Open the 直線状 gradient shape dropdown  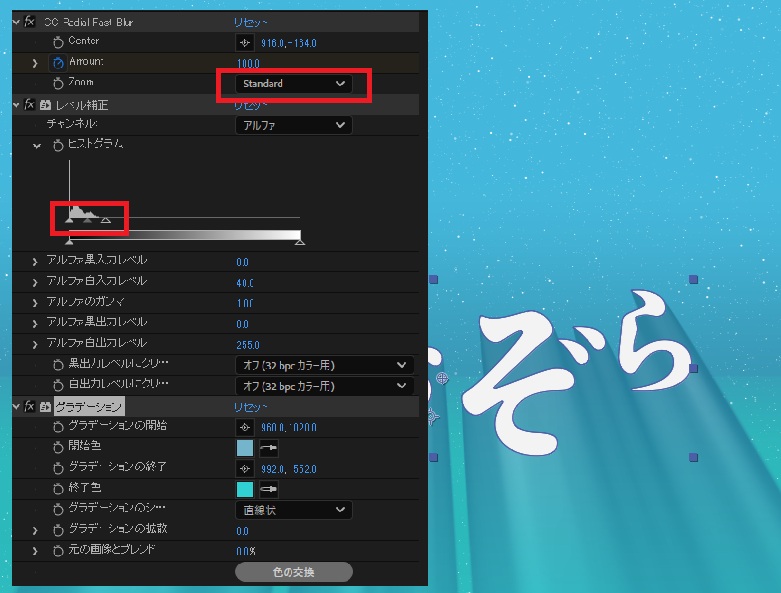tap(293, 510)
